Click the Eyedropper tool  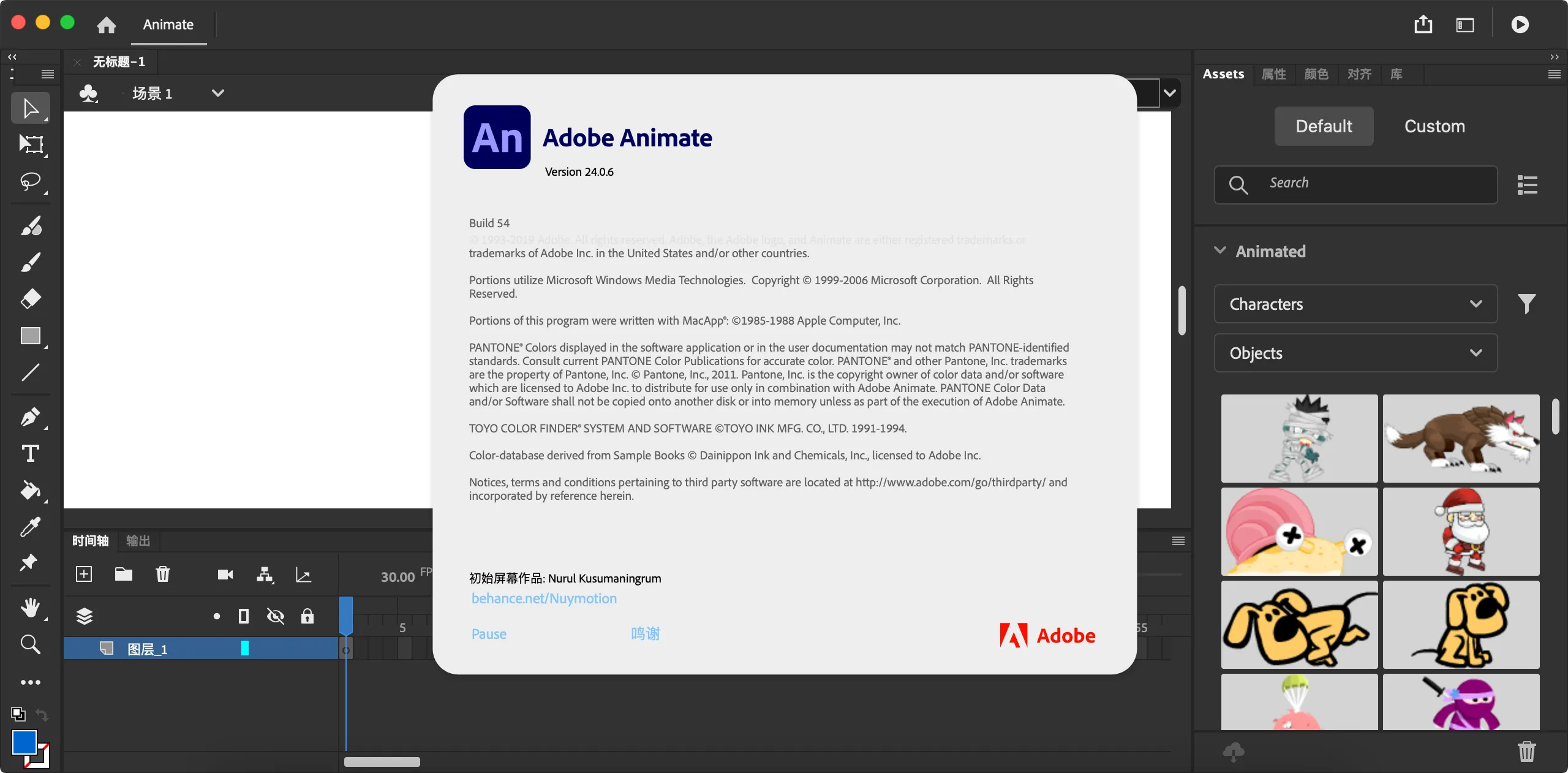coord(31,527)
